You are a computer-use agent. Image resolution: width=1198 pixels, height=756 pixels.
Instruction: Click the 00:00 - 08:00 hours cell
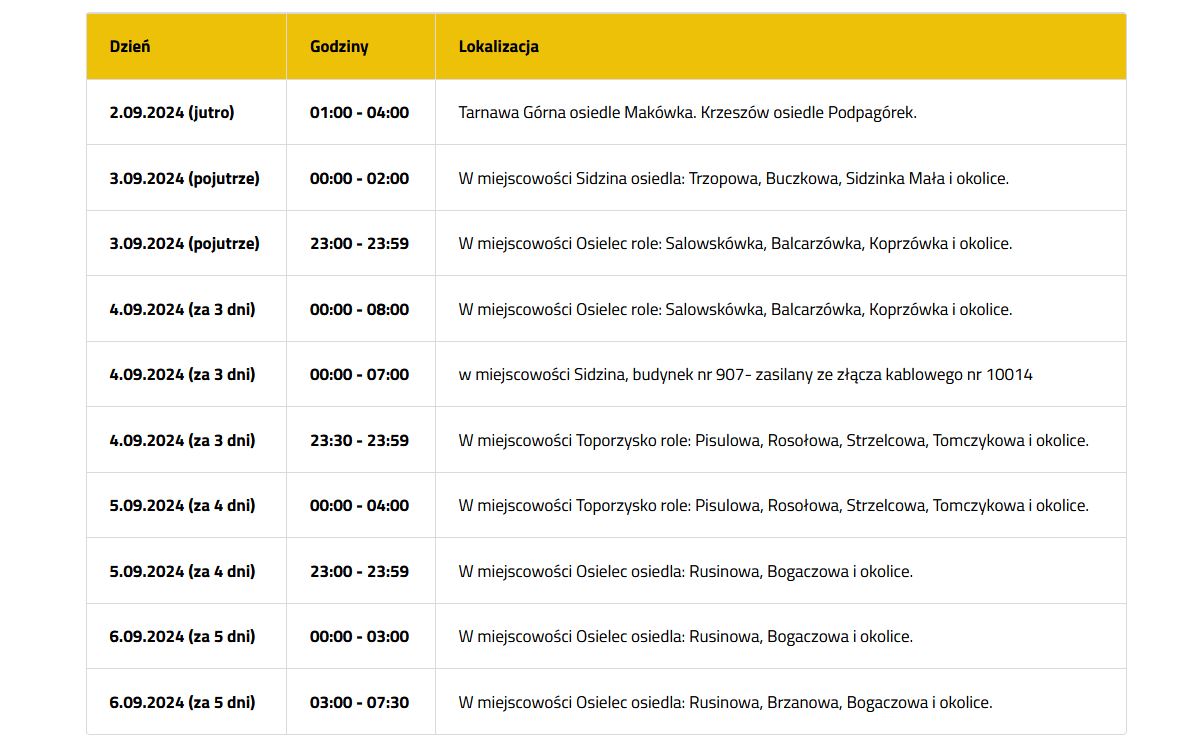[x=359, y=310]
